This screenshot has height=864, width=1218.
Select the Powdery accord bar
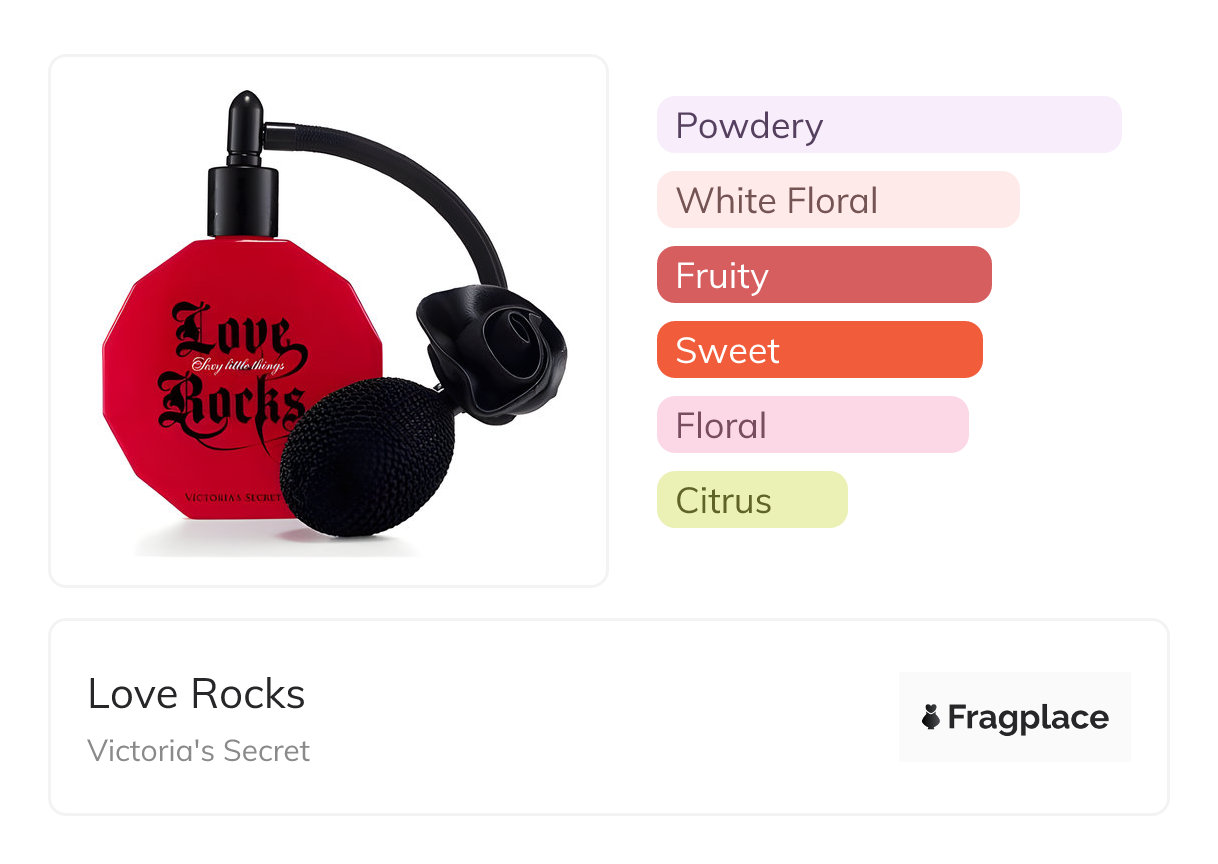tap(889, 125)
